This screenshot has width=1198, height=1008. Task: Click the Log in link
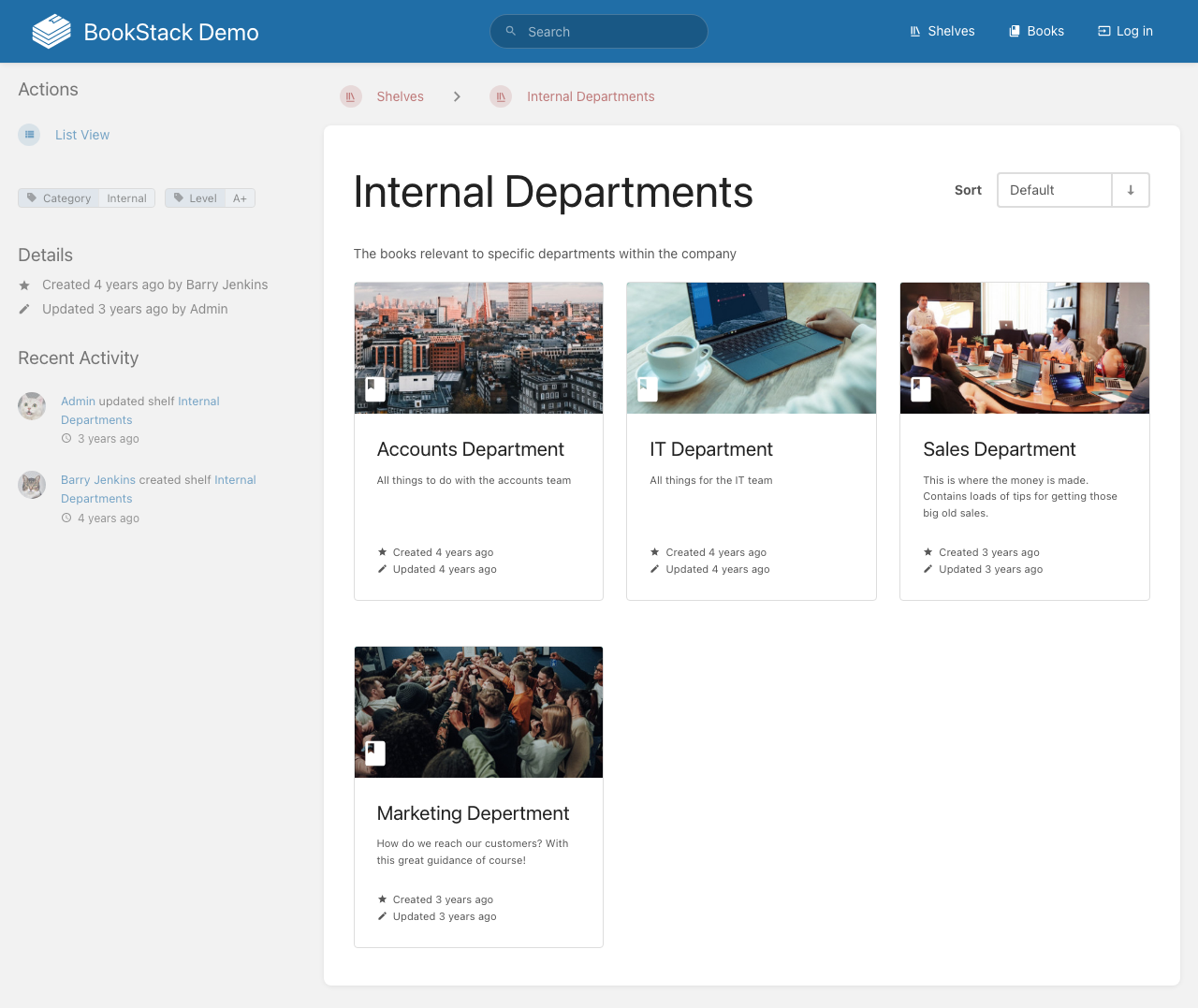coord(1125,31)
